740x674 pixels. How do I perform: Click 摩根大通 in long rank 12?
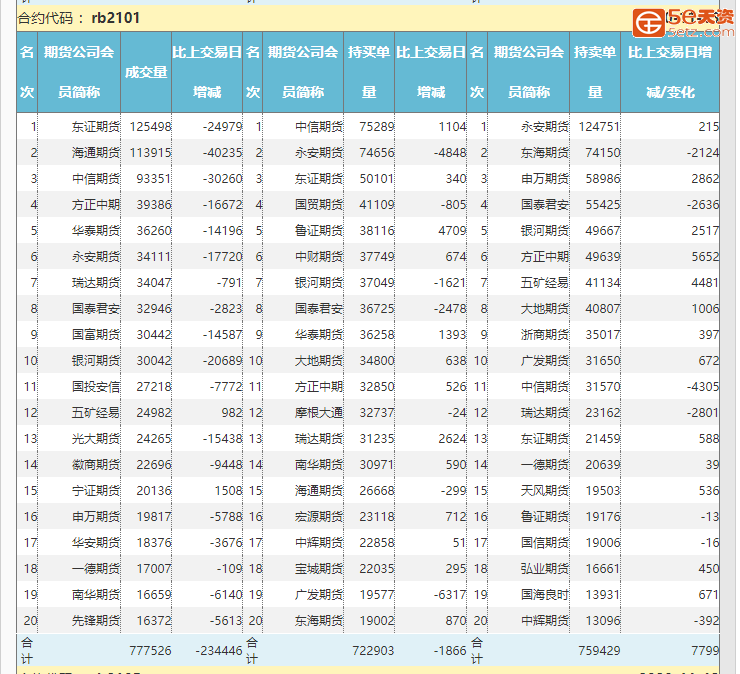coord(319,413)
